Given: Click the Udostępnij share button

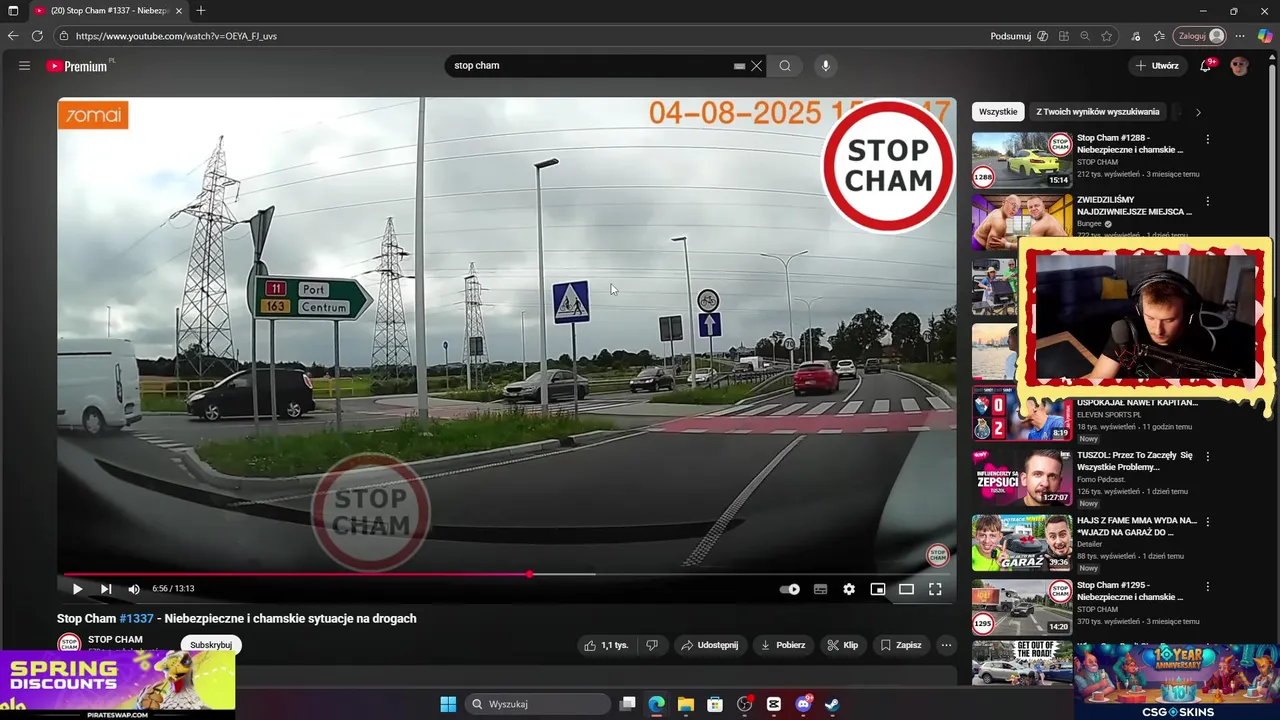Looking at the screenshot, I should pyautogui.click(x=709, y=645).
